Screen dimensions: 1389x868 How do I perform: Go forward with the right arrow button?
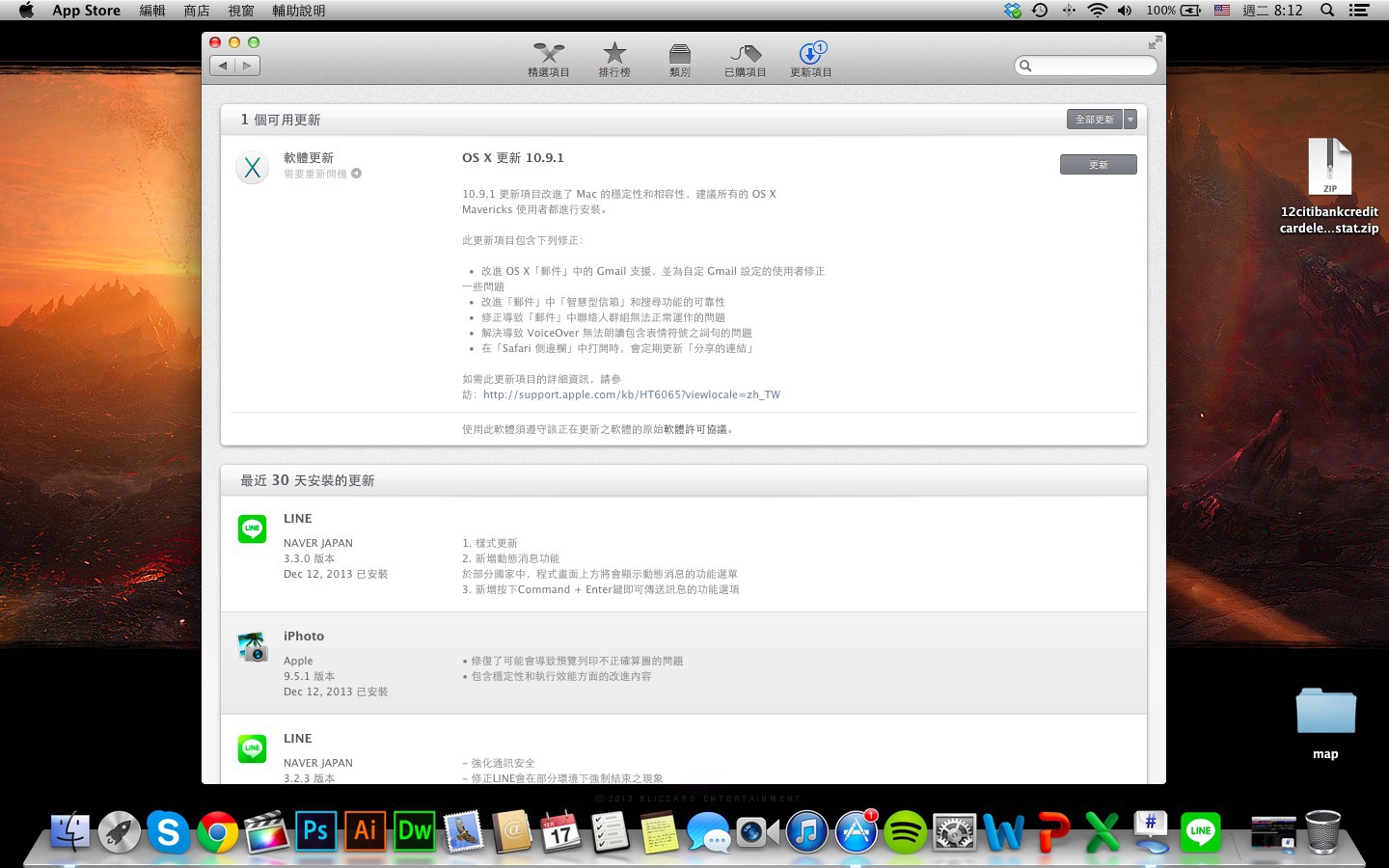[x=248, y=66]
